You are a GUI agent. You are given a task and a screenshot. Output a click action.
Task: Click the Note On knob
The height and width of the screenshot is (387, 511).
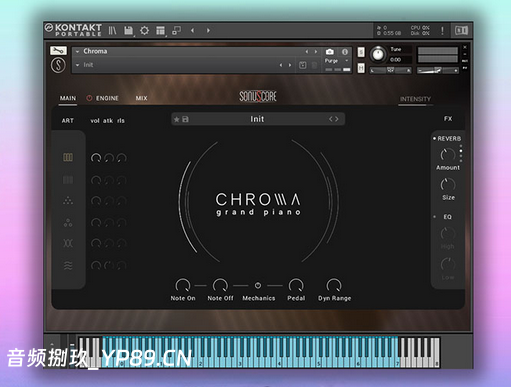click(x=183, y=286)
